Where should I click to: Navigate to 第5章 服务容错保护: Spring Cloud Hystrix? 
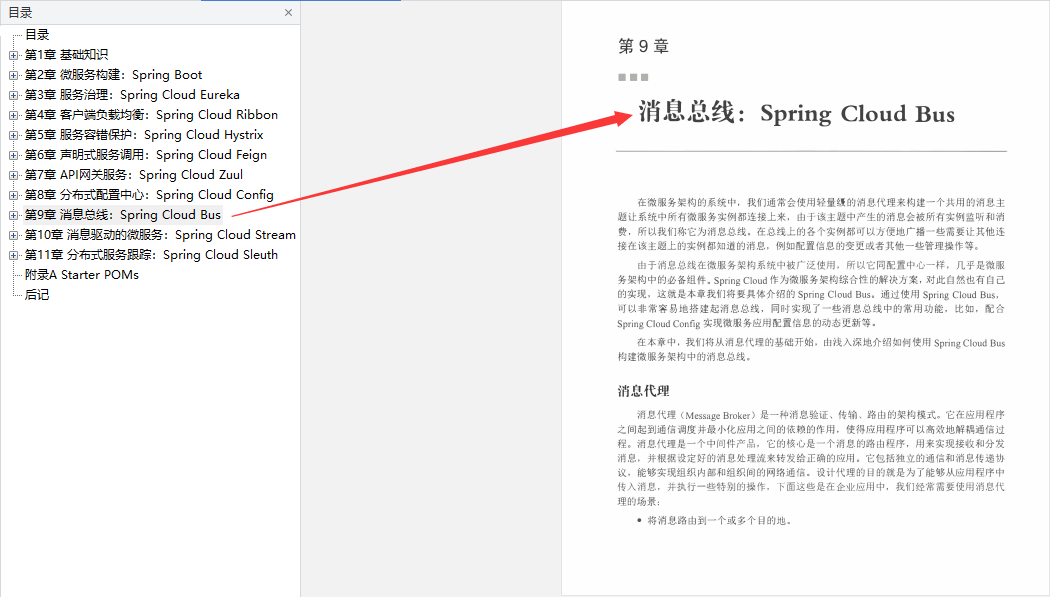tap(144, 135)
